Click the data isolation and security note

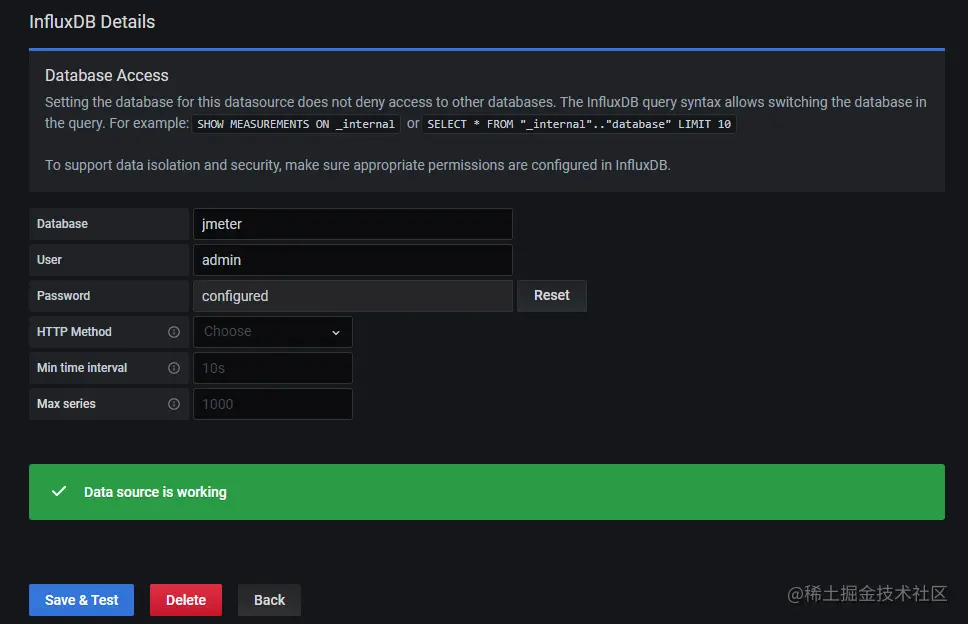pyautogui.click(x=358, y=165)
